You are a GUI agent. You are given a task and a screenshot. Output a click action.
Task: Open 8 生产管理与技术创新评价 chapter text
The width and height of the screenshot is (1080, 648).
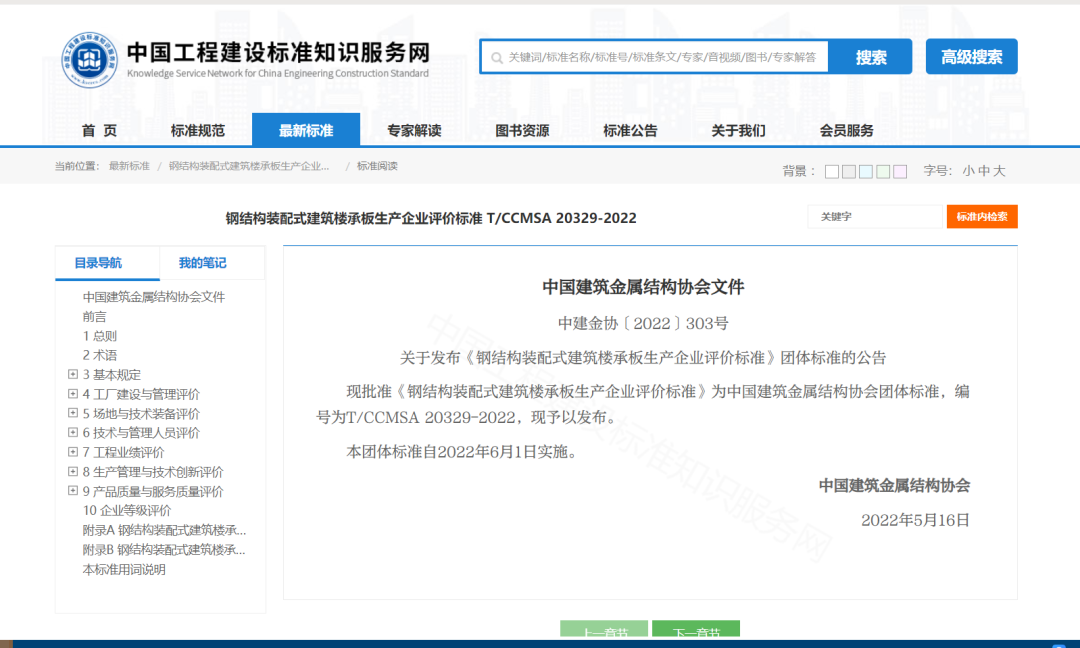(153, 472)
